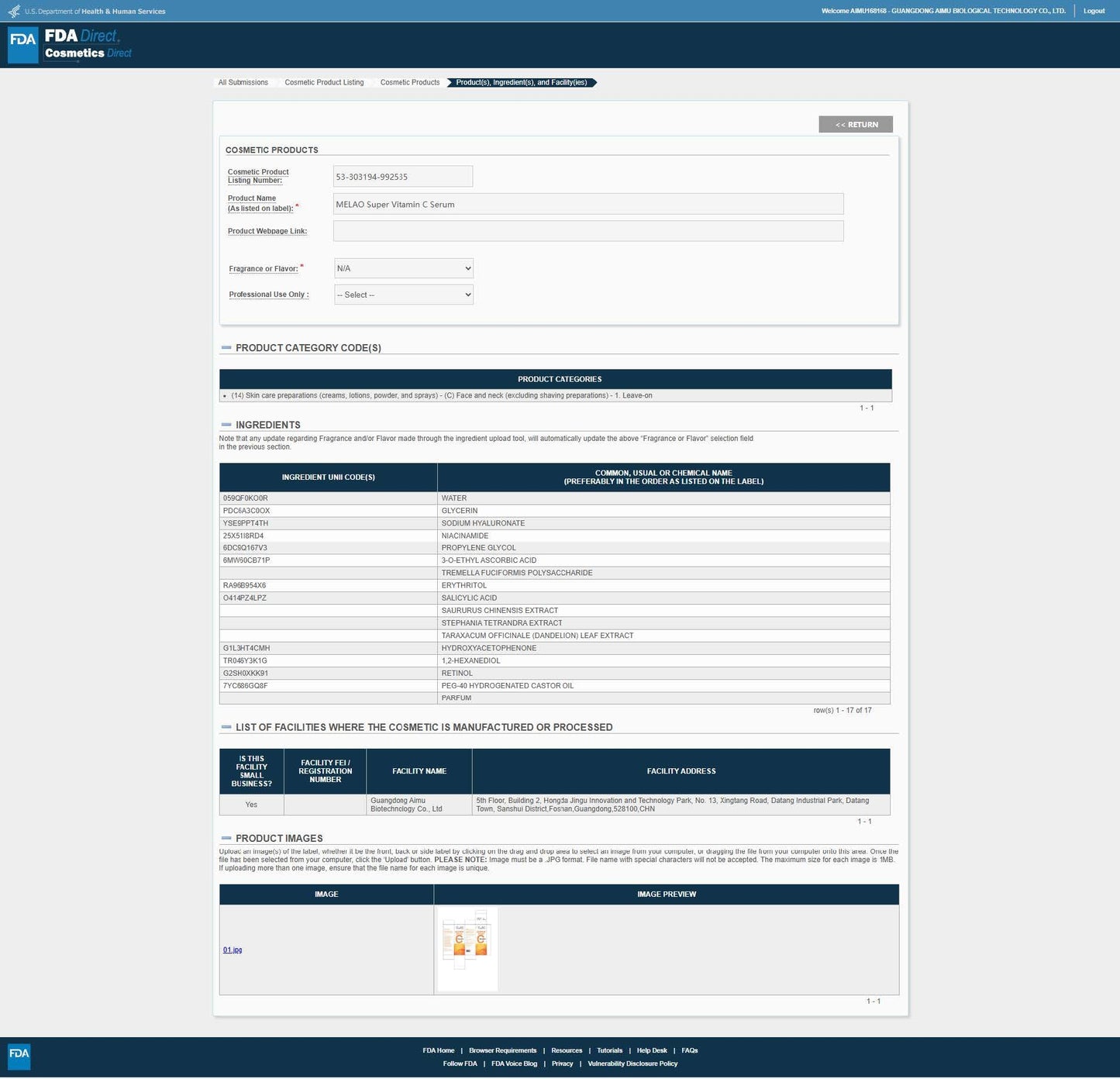Select the PARFUM ingredient row
1120x1079 pixels.
[554, 698]
